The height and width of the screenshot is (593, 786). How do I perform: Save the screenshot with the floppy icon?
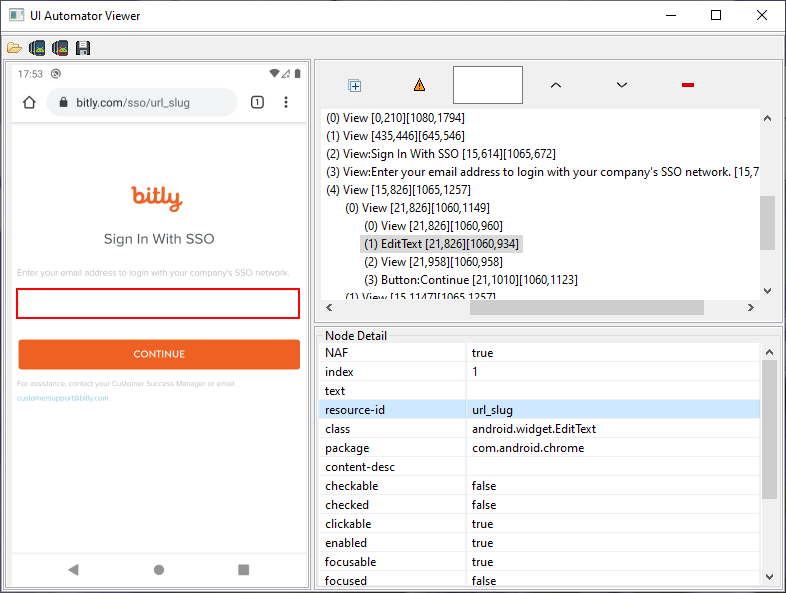point(83,48)
